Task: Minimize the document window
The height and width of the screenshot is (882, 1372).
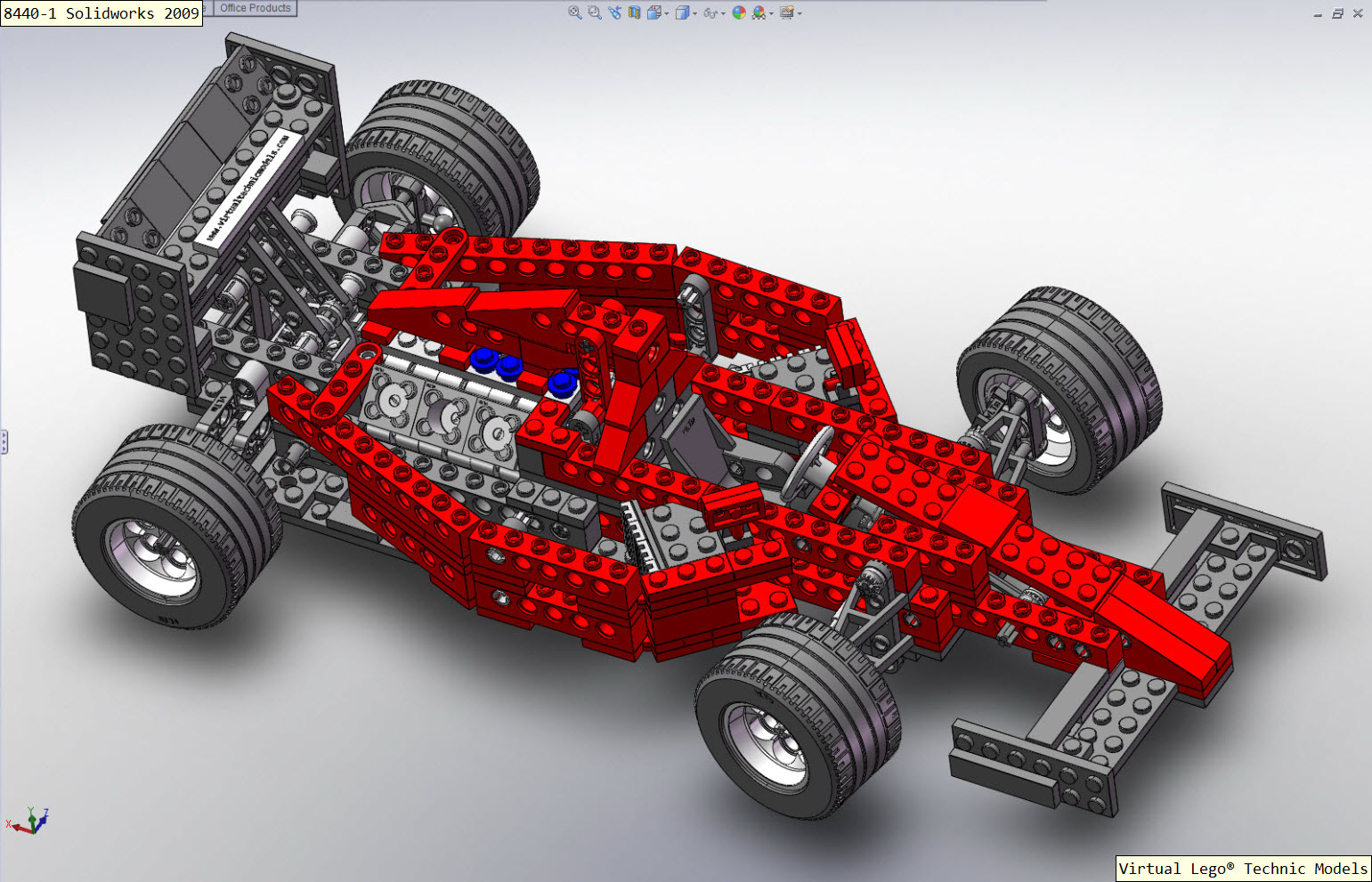Action: (1318, 14)
